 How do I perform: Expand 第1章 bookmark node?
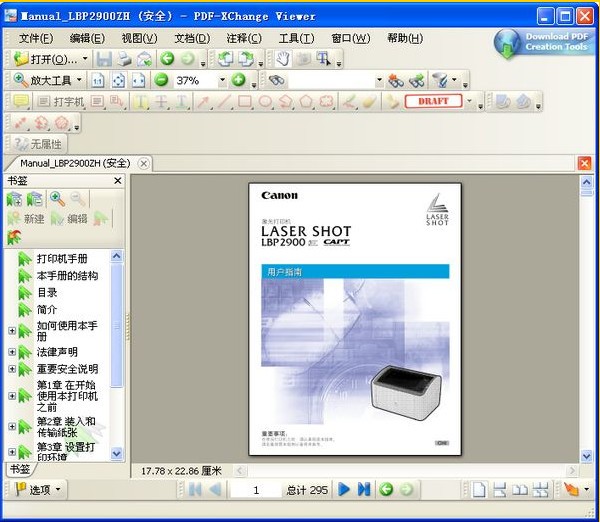[x=12, y=396]
